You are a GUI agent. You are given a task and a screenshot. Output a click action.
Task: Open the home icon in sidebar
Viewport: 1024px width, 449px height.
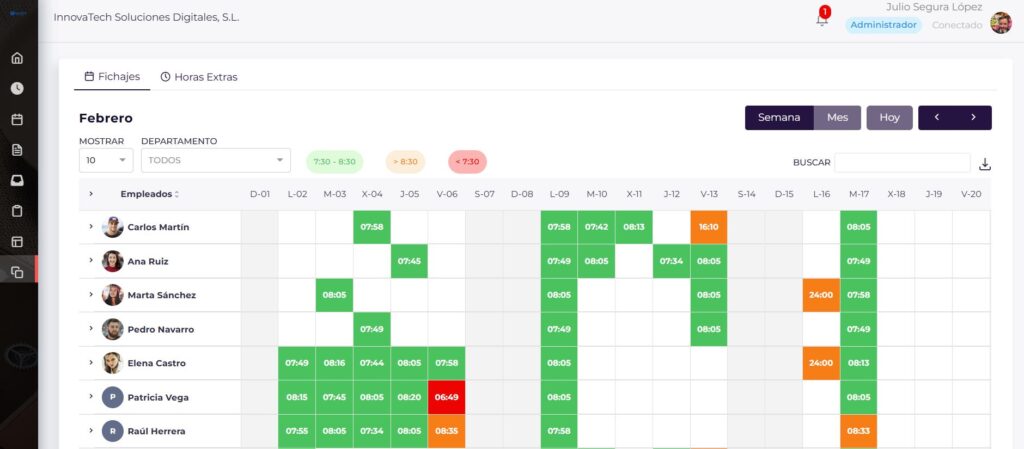point(17,58)
